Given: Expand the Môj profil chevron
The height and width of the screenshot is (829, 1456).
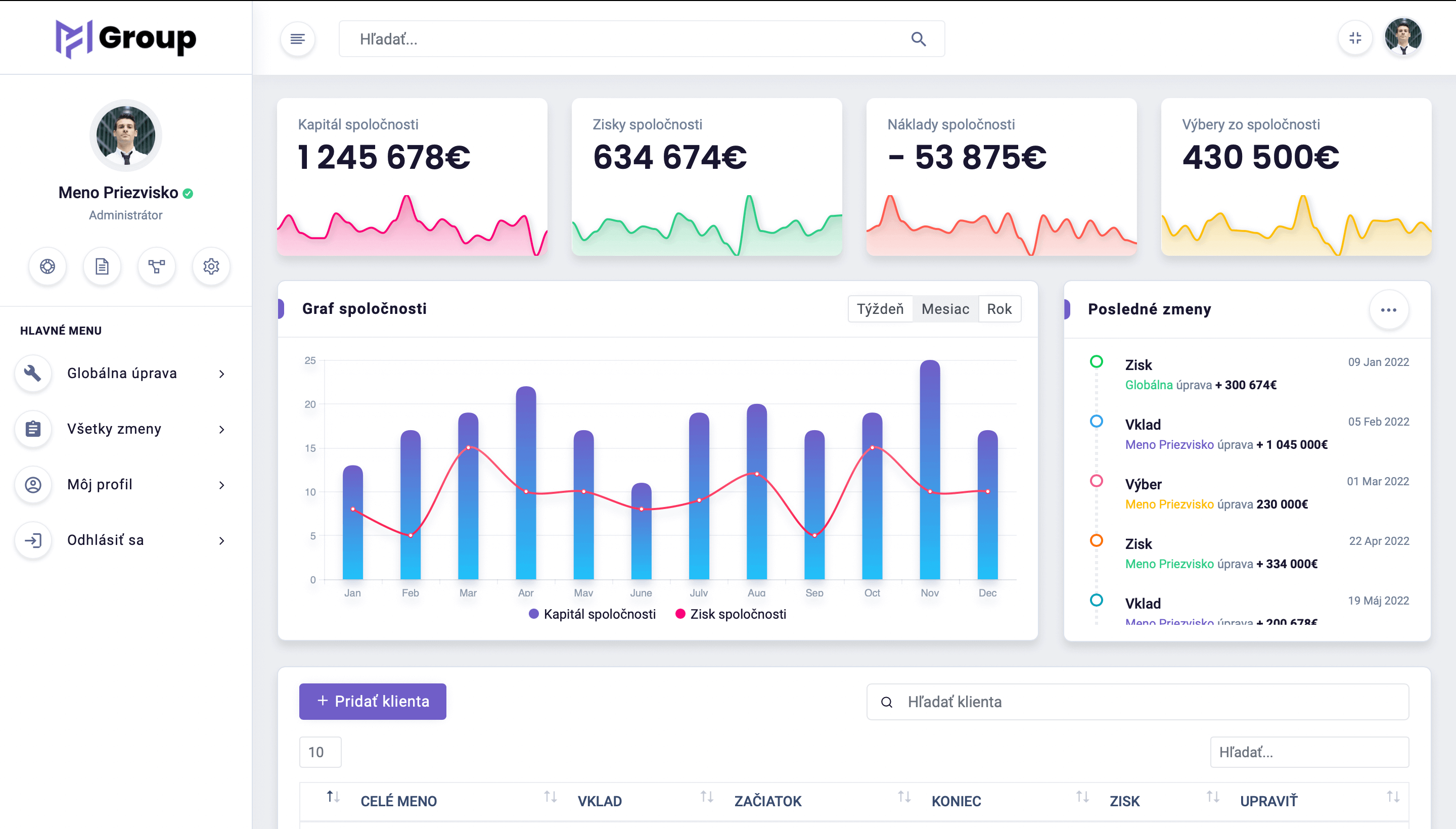Looking at the screenshot, I should tap(221, 485).
